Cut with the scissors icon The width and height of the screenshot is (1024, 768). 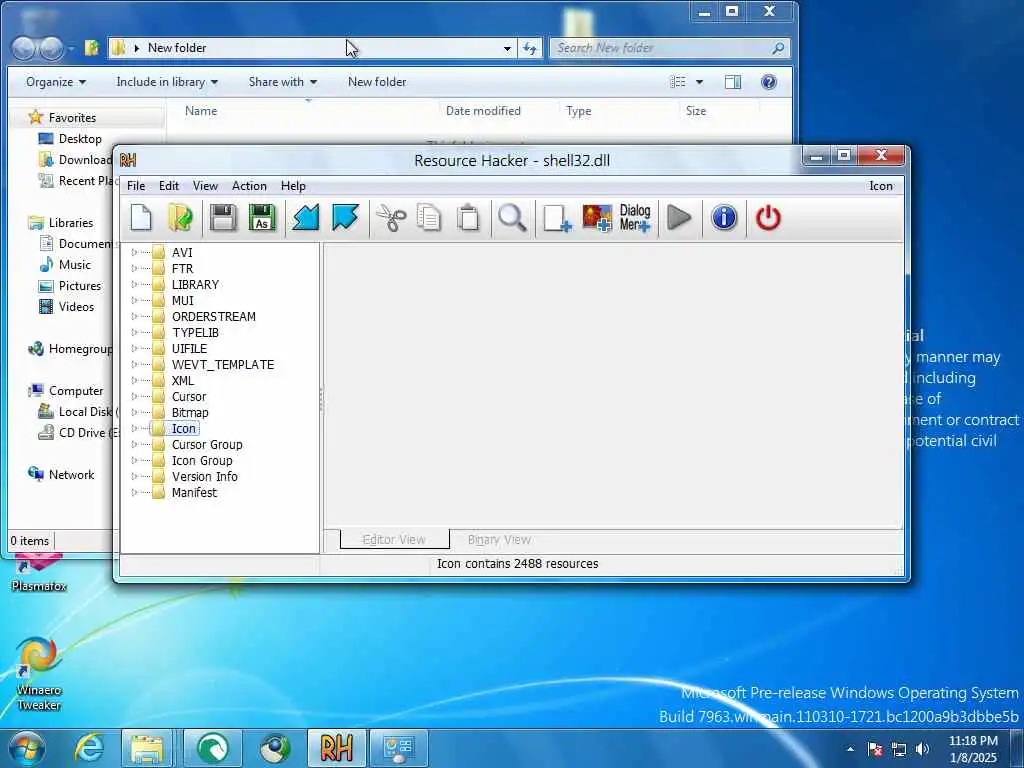click(391, 218)
